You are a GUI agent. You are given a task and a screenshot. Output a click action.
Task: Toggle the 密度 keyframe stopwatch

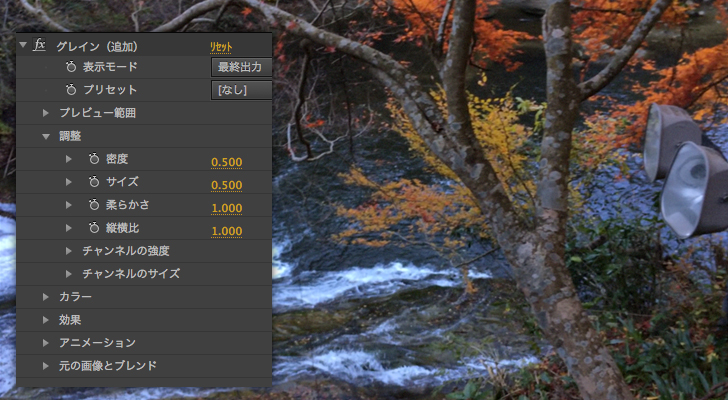(x=93, y=159)
